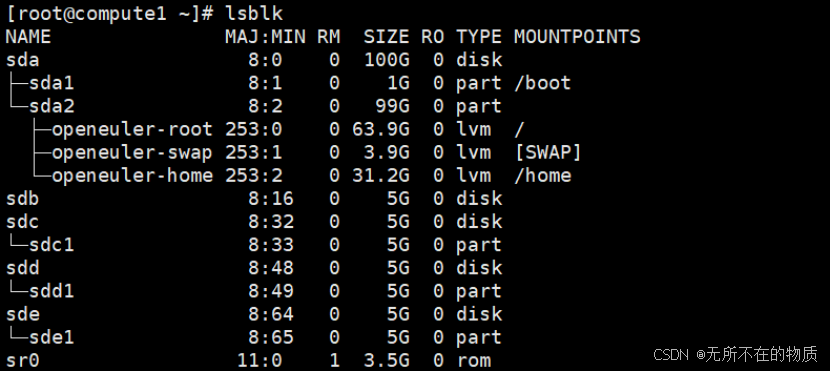Click the openeuler-root volume name

coord(132,129)
